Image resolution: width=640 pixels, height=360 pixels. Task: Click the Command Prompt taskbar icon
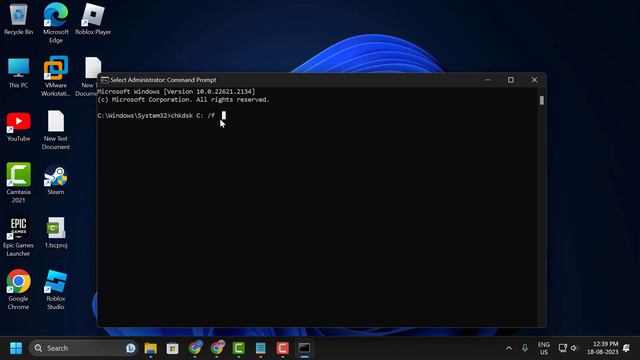pos(304,348)
